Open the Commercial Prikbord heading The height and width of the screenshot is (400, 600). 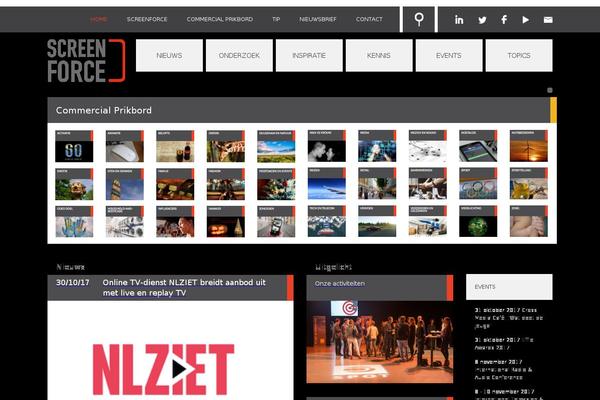pyautogui.click(x=104, y=110)
